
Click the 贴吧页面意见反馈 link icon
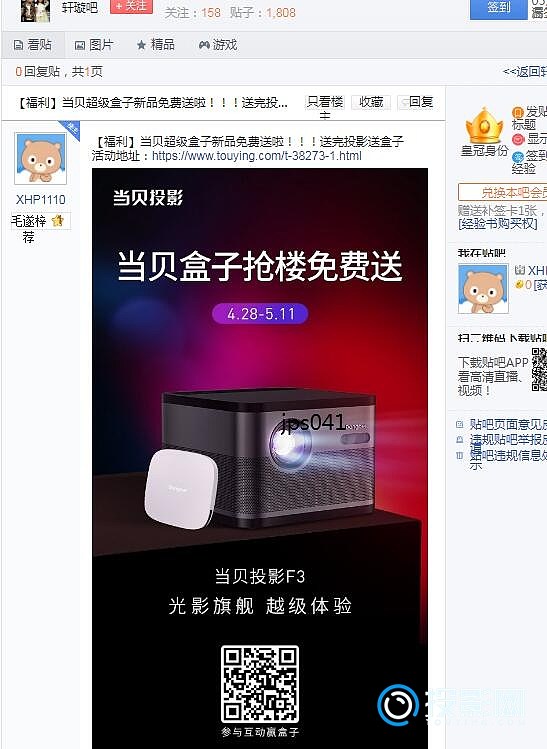460,424
